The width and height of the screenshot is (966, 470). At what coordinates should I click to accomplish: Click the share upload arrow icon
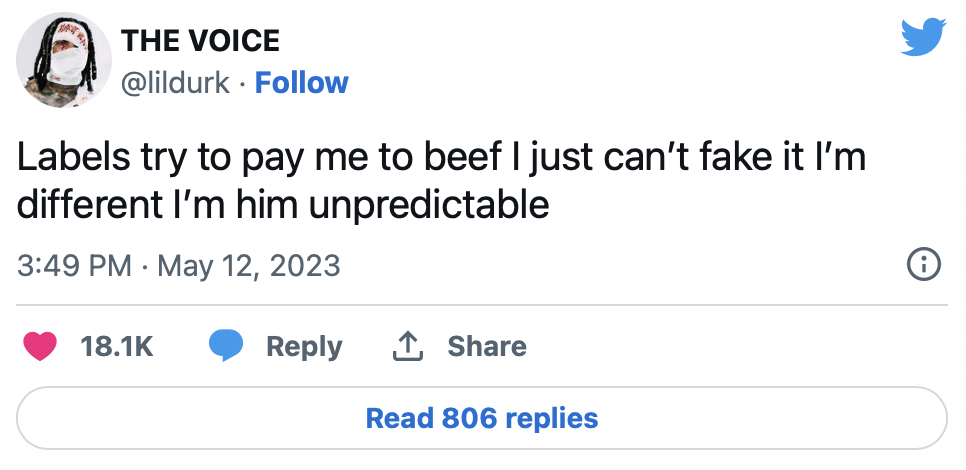pos(406,346)
